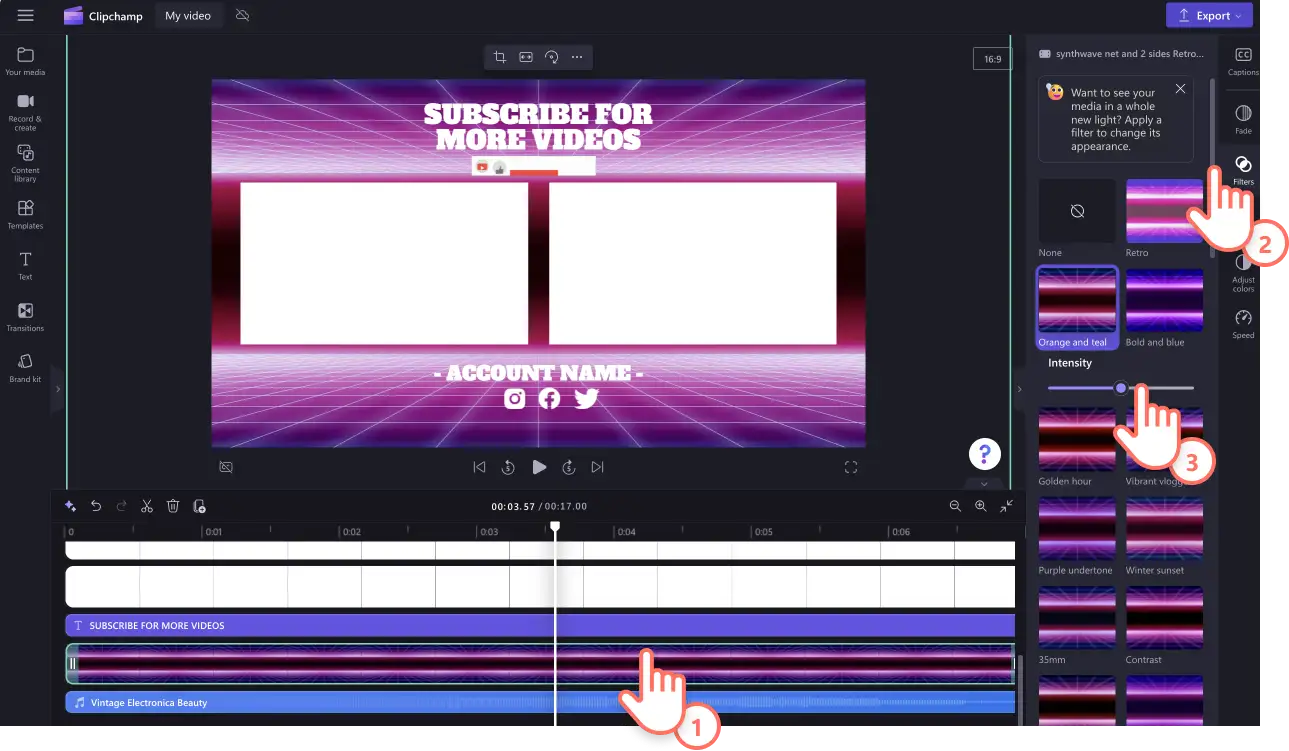The height and width of the screenshot is (751, 1289).
Task: Apply the Winter sunset filter
Action: (1164, 529)
